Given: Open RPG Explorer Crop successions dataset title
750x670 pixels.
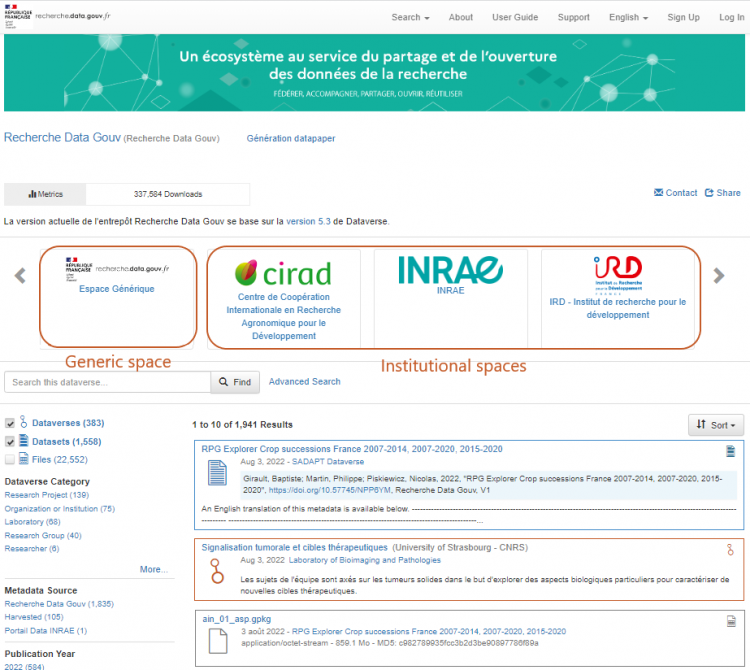Looking at the screenshot, I should point(352,449).
